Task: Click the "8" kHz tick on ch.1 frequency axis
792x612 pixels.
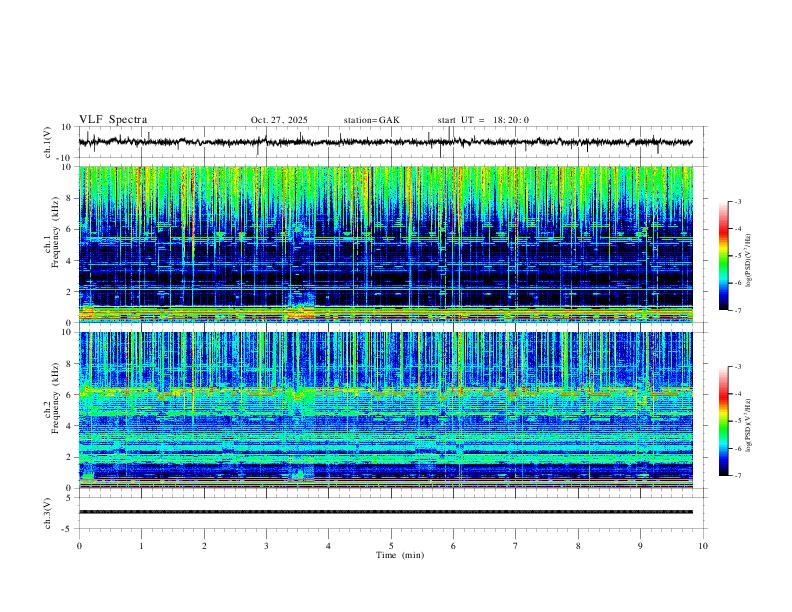Action: coord(70,198)
